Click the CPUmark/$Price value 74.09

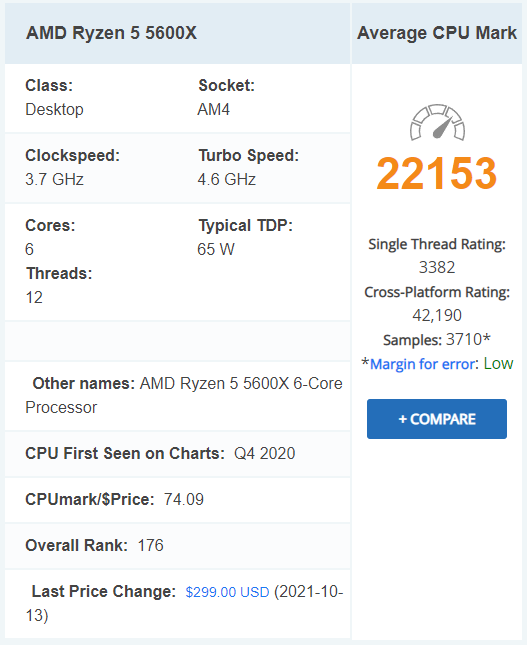(183, 499)
